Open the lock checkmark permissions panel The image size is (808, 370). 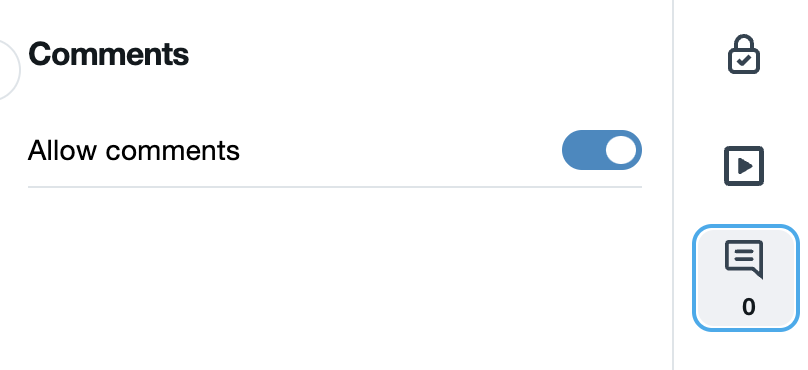tap(744, 55)
